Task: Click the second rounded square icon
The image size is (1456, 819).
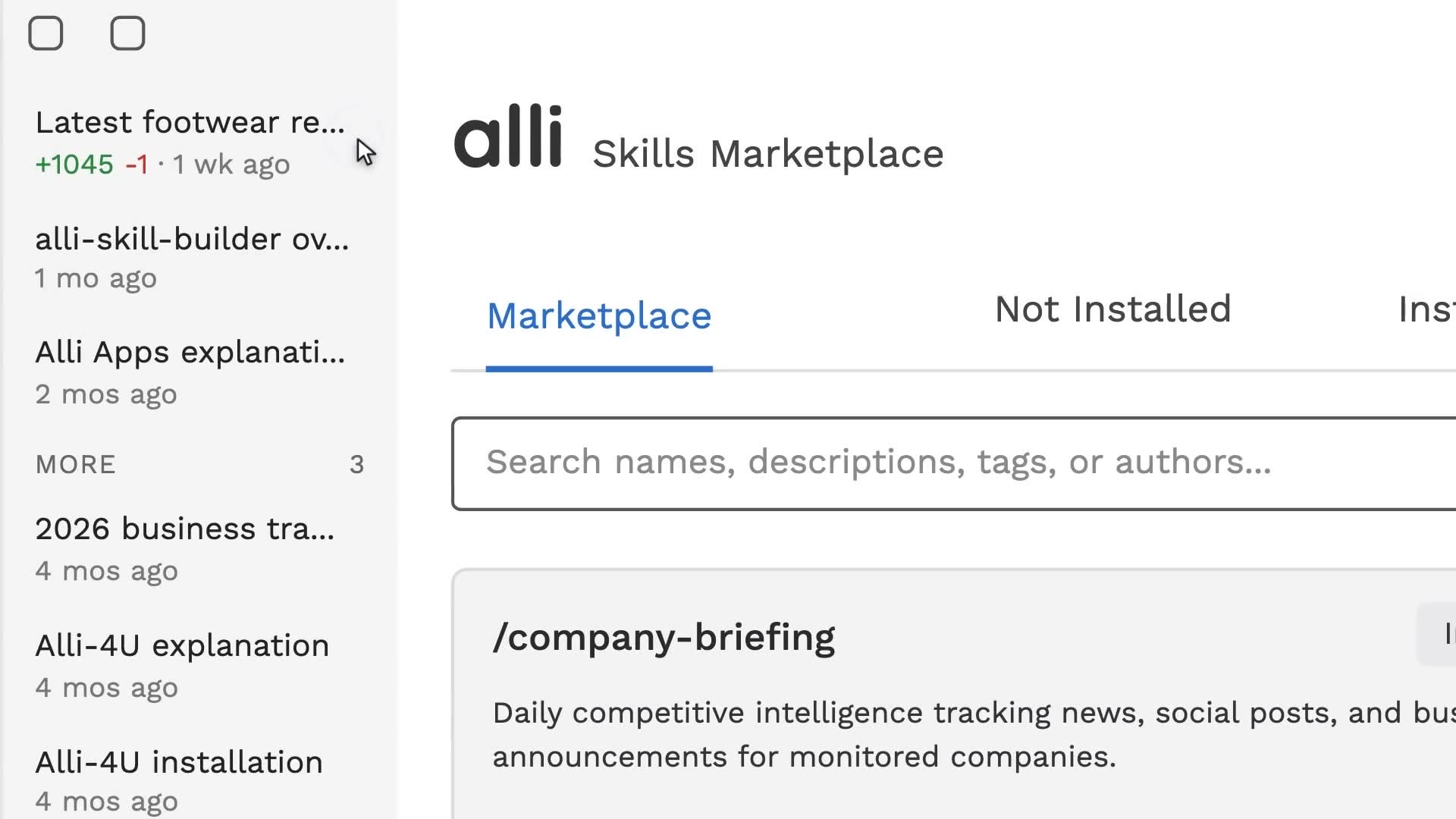Action: coord(127,33)
